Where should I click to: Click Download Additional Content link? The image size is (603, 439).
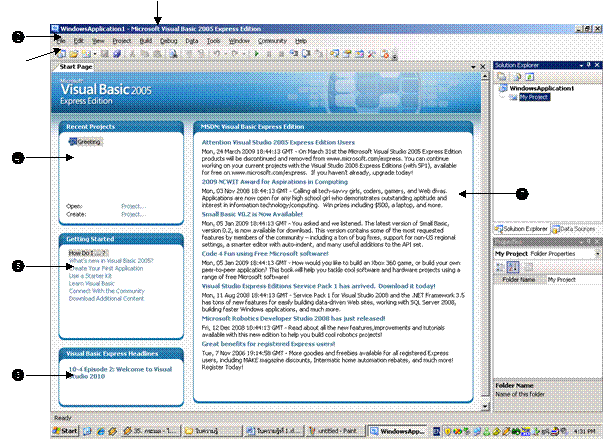point(106,298)
